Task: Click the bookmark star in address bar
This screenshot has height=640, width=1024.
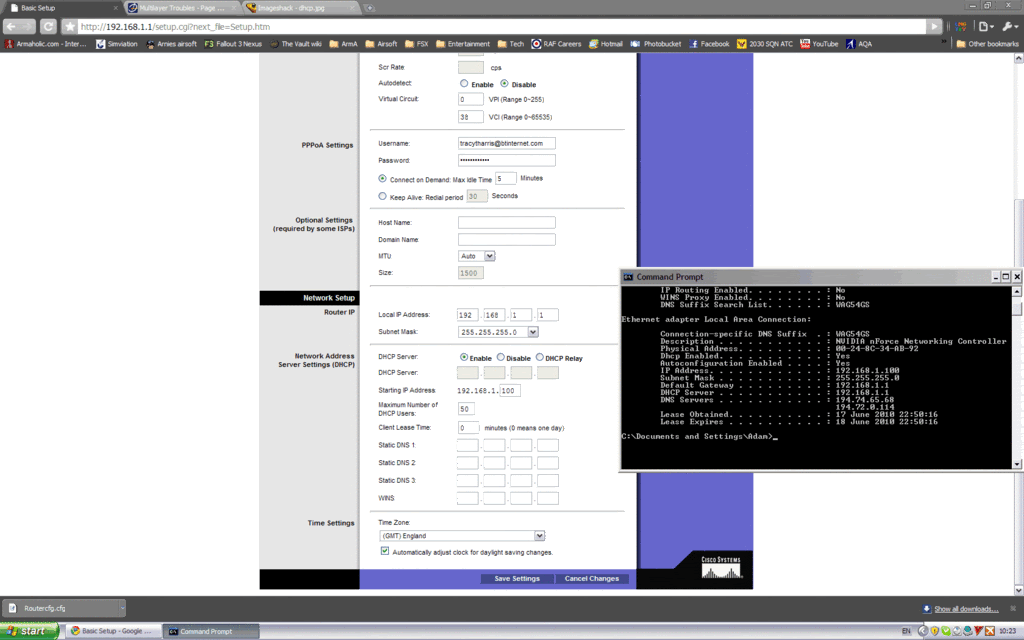Action: point(69,26)
